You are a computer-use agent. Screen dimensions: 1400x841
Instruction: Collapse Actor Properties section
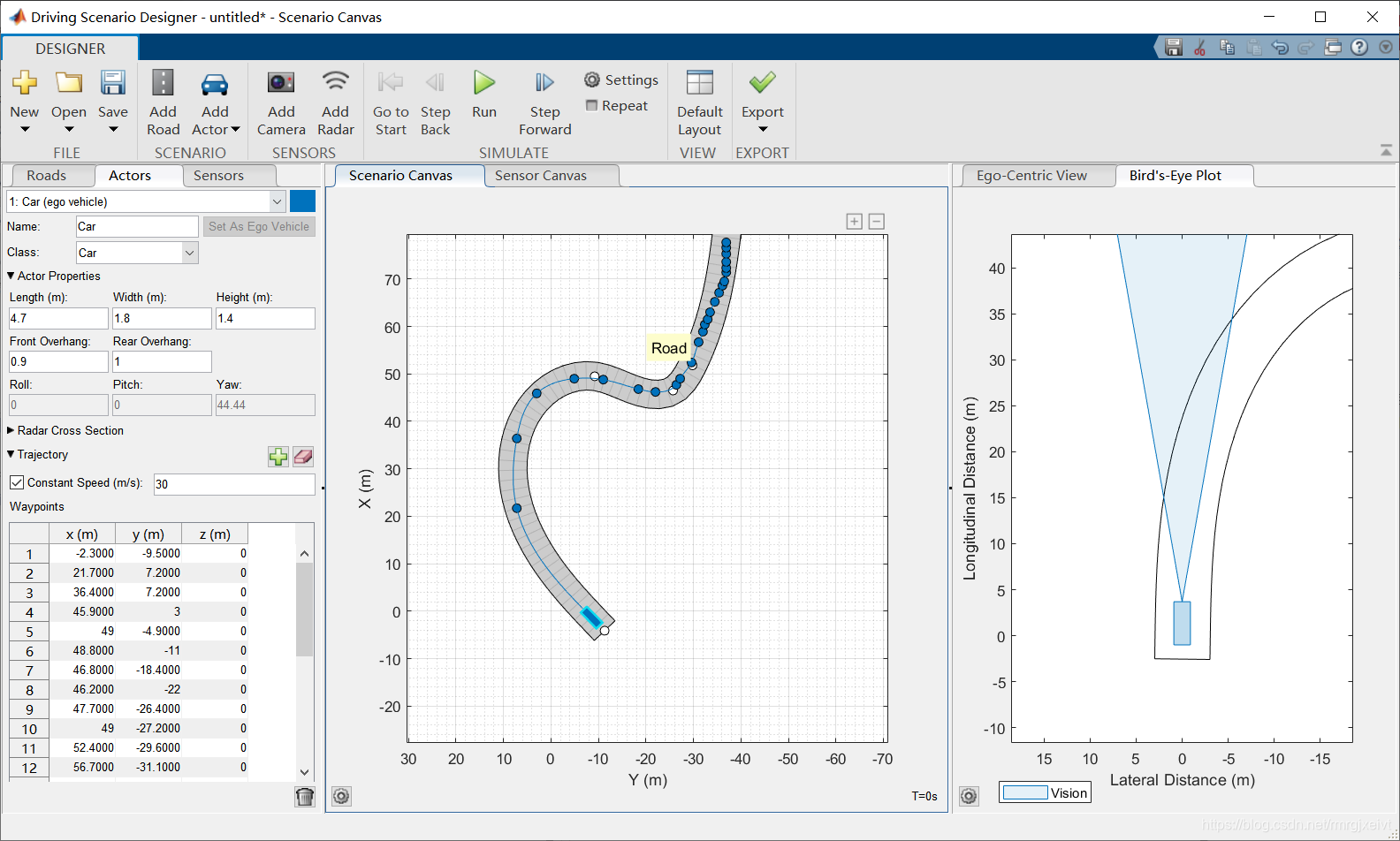[11, 276]
